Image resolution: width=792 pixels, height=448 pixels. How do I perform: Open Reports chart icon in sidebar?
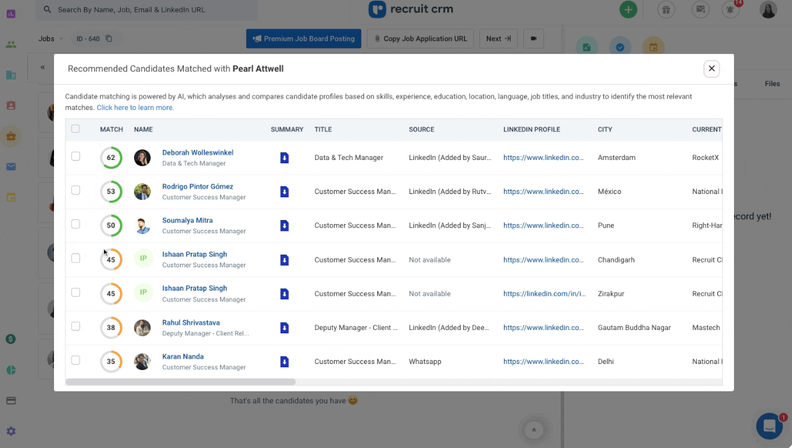click(x=11, y=370)
